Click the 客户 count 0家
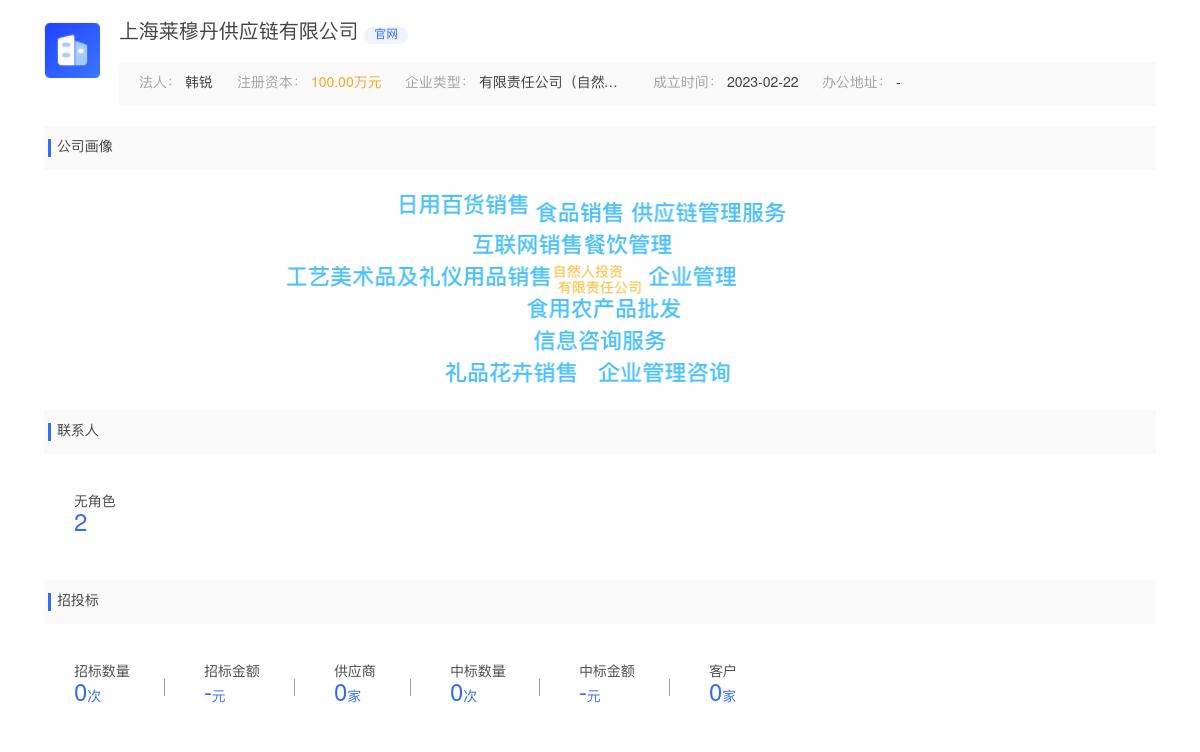 (722, 694)
